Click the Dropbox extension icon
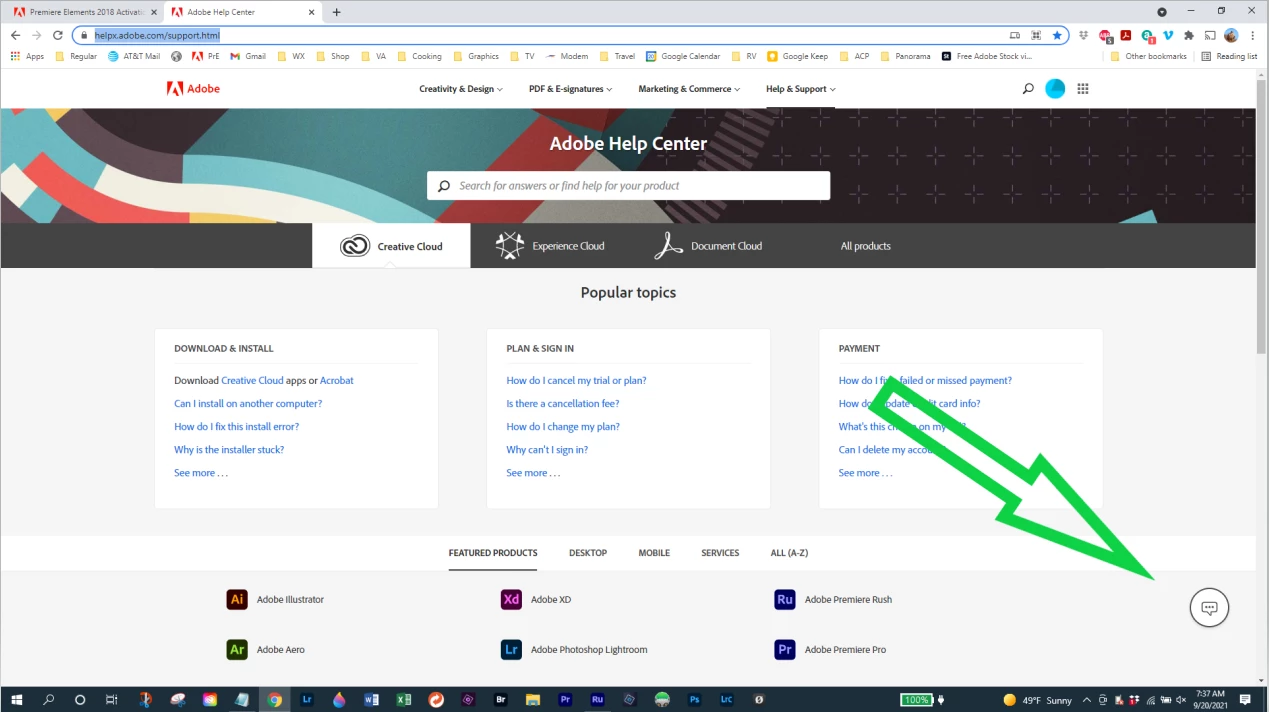This screenshot has width=1269, height=712. click(x=1083, y=35)
